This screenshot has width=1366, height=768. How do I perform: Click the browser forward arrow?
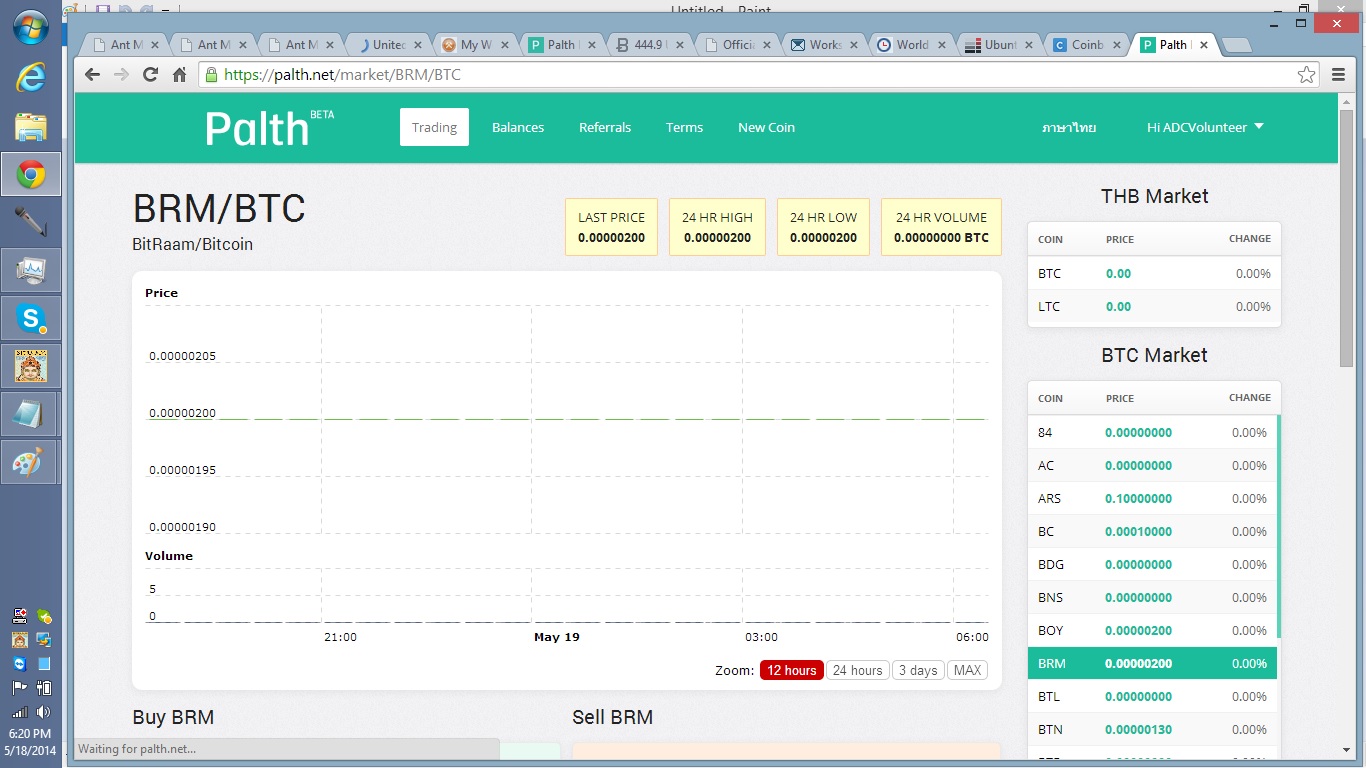(x=121, y=74)
